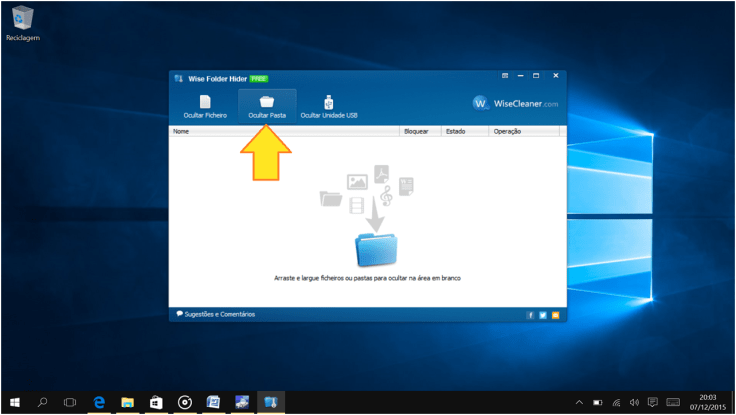The height and width of the screenshot is (415, 736).
Task: Open the WiseCleaner.com logo link
Action: [x=515, y=103]
